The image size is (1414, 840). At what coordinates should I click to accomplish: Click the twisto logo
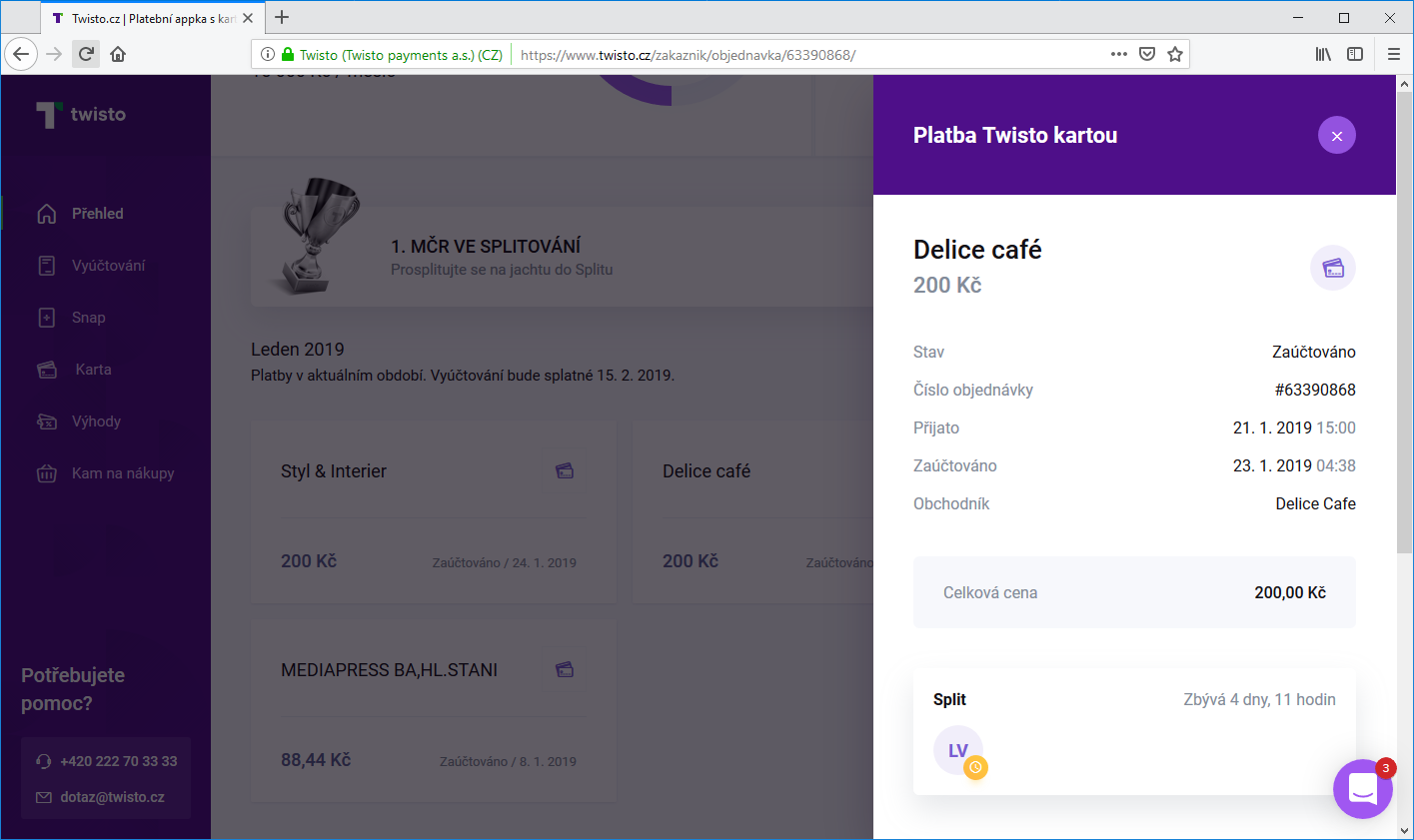tap(81, 115)
